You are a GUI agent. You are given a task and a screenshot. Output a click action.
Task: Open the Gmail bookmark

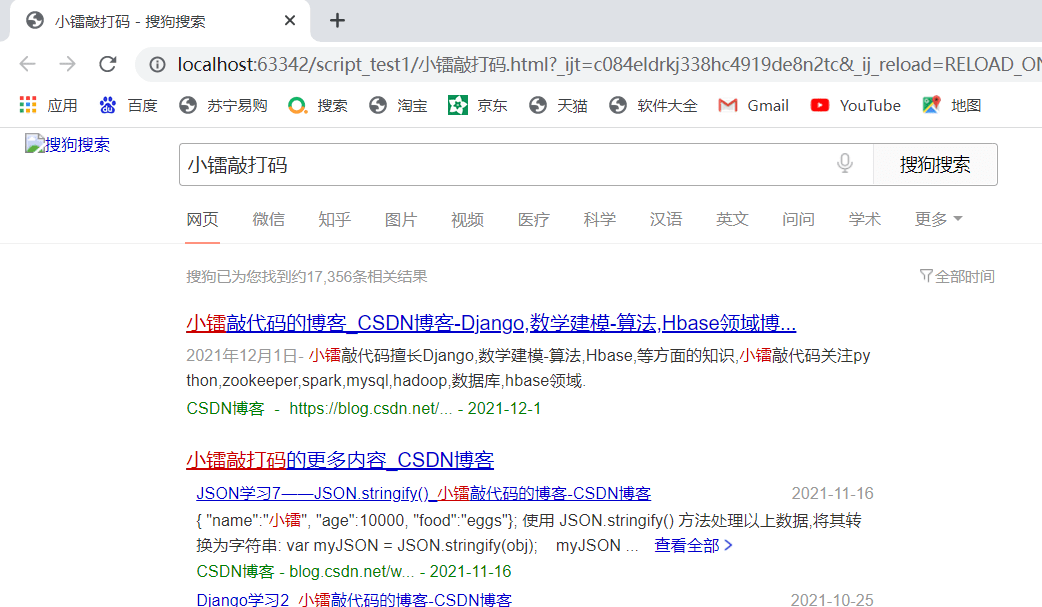coord(754,105)
